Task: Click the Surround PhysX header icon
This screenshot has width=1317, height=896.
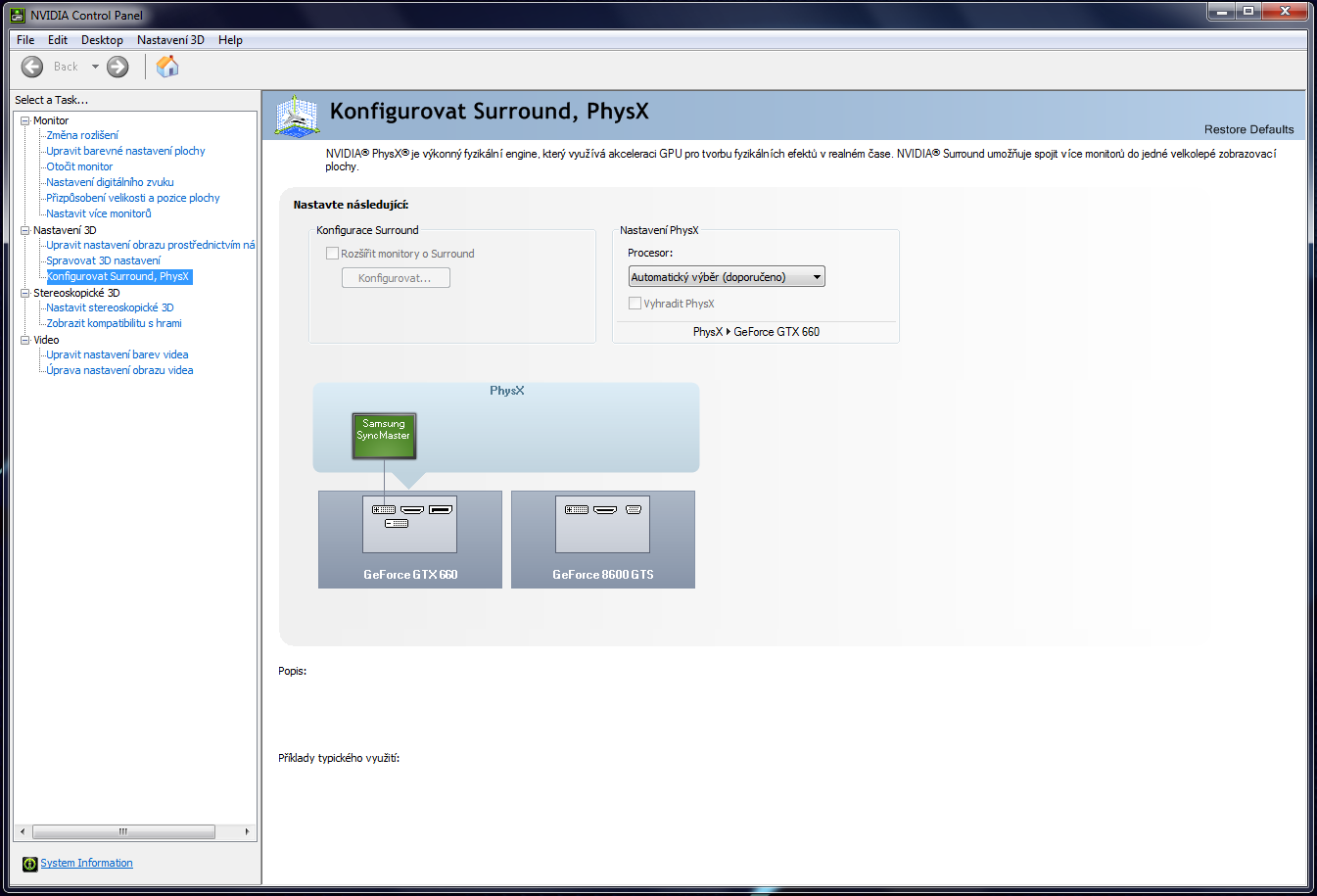Action: [x=296, y=115]
